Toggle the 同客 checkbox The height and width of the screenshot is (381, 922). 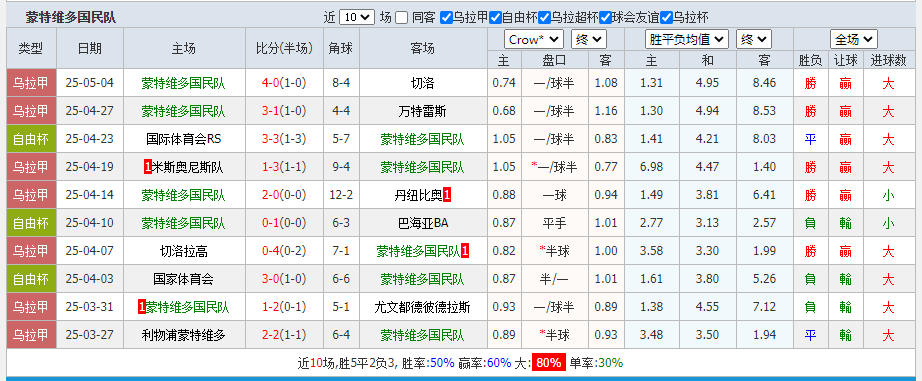click(401, 18)
